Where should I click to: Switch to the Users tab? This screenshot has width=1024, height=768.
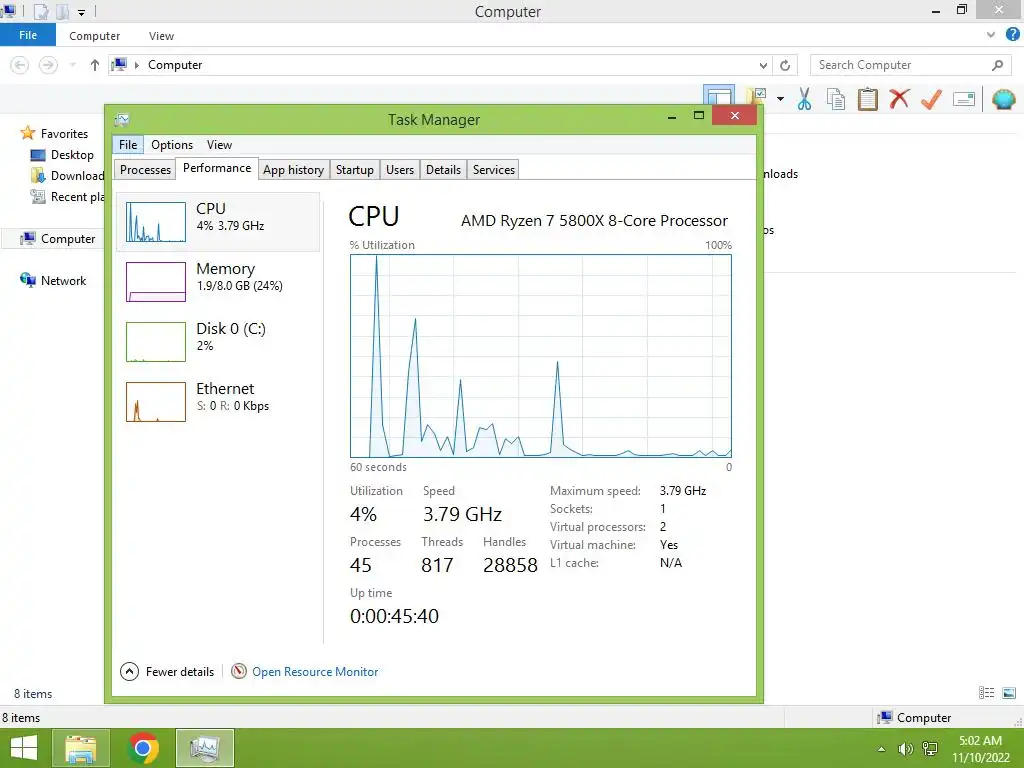pos(400,170)
